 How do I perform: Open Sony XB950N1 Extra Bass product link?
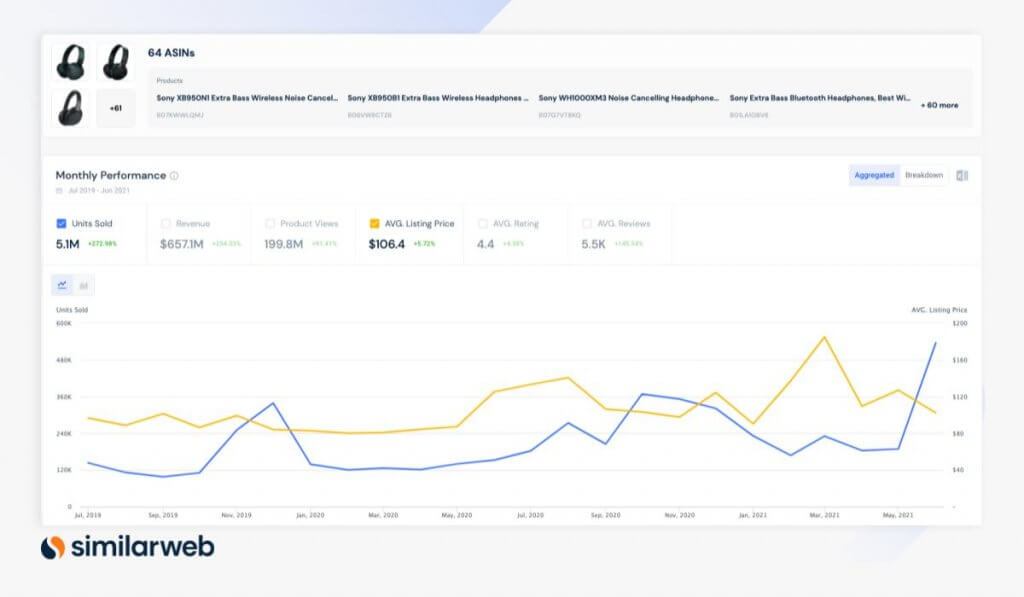point(247,98)
